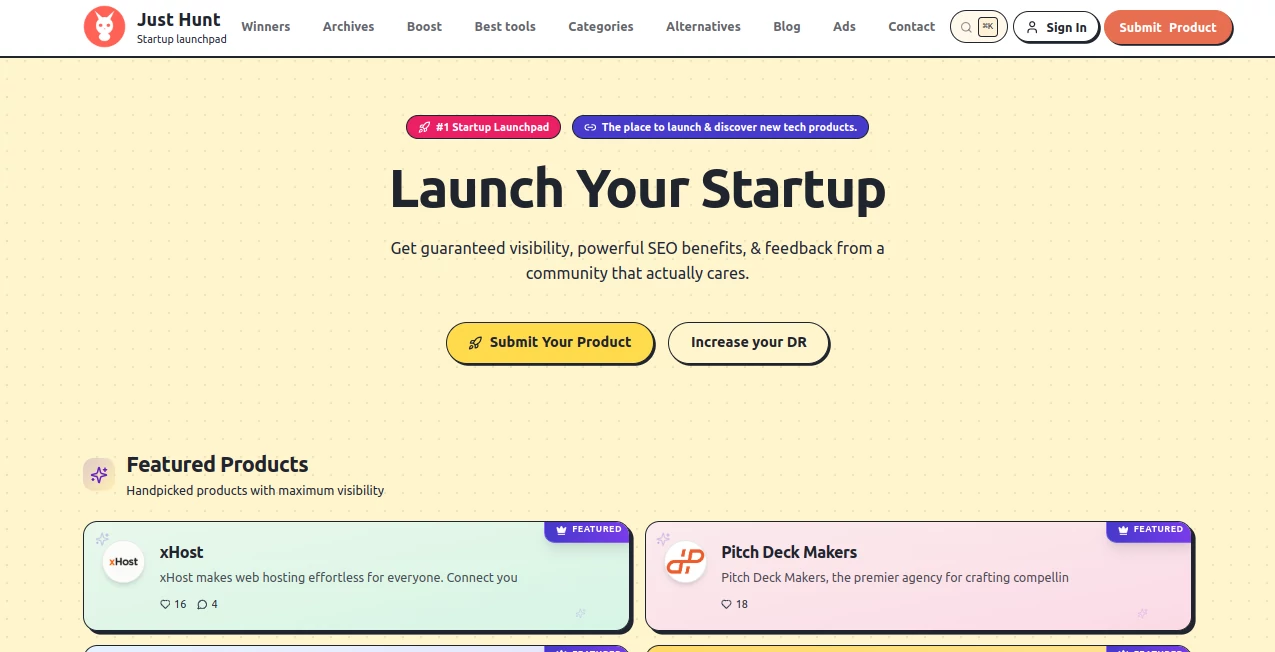1275x652 pixels.
Task: Open the Winners page
Action: point(266,26)
